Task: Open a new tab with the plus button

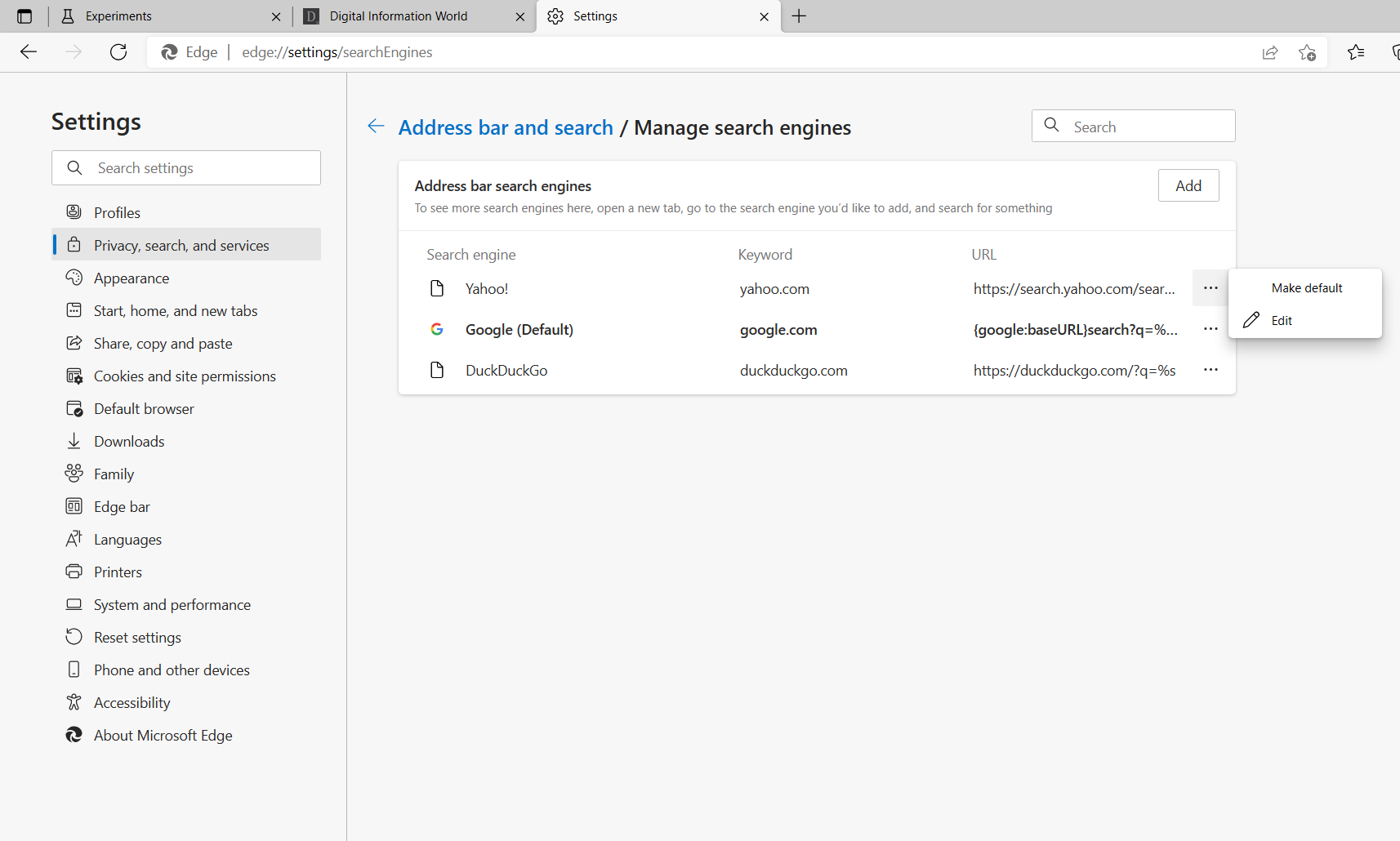Action: [799, 16]
